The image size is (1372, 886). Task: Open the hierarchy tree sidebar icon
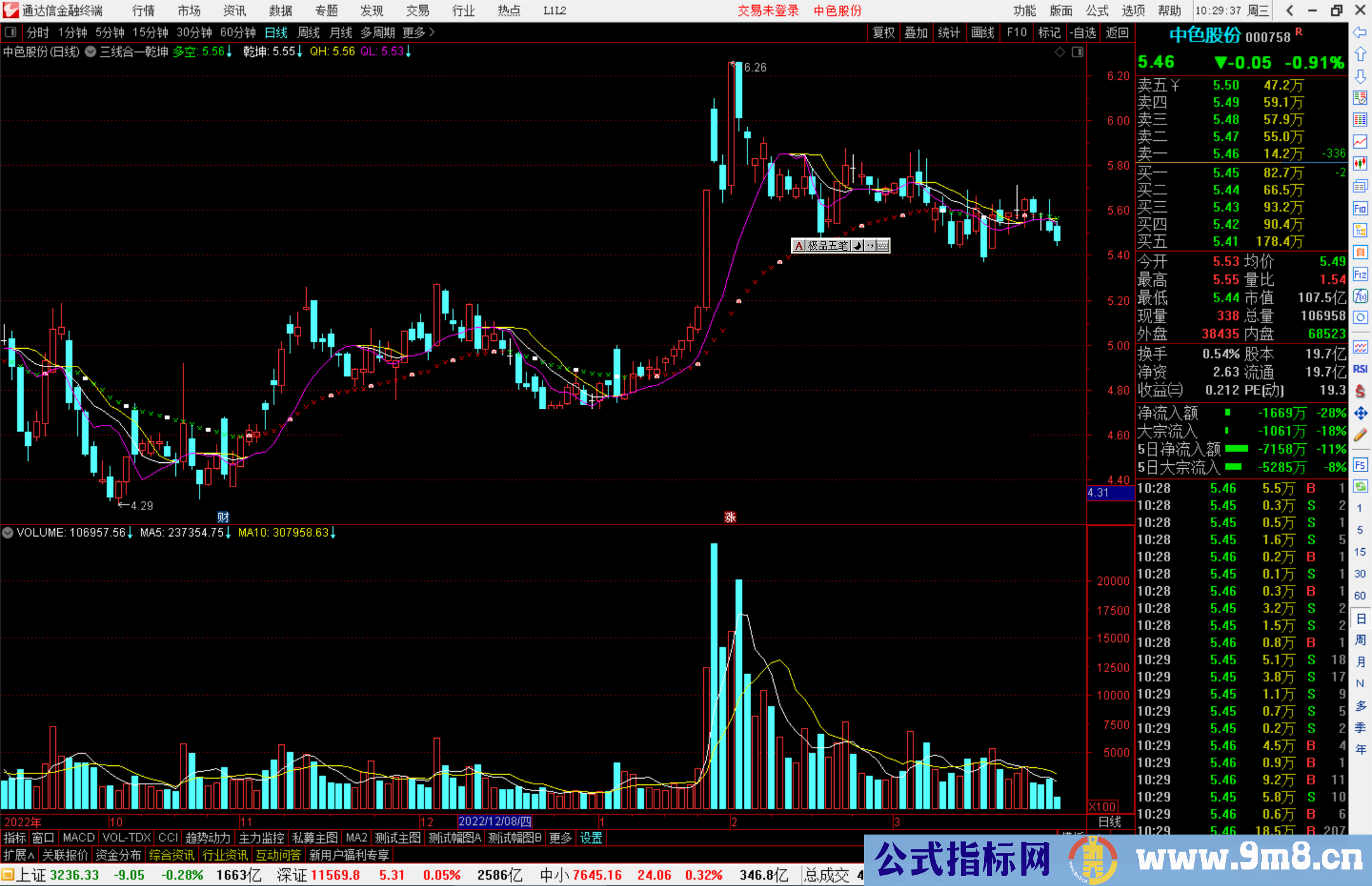click(1360, 230)
